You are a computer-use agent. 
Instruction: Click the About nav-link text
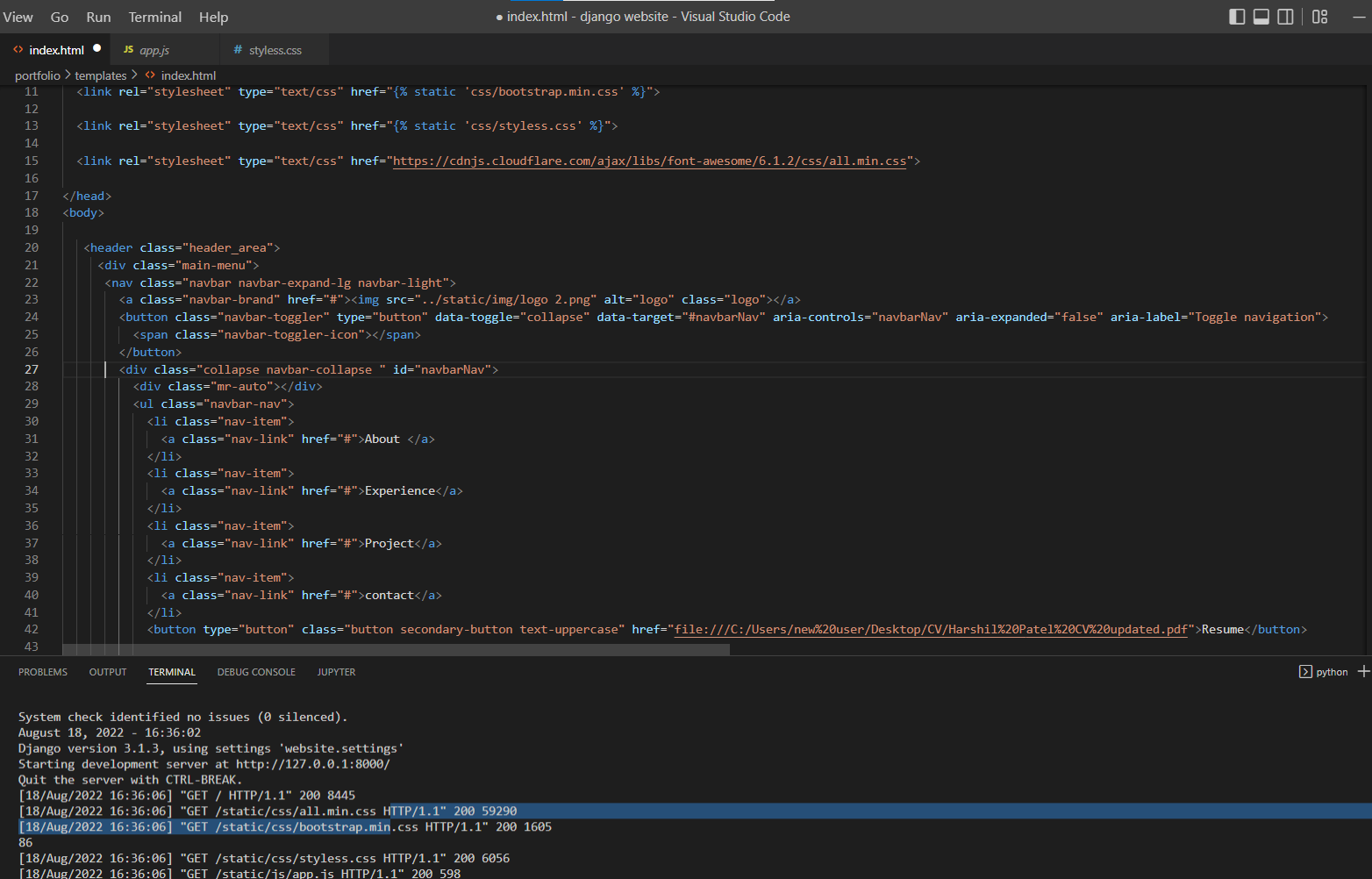[x=382, y=439]
